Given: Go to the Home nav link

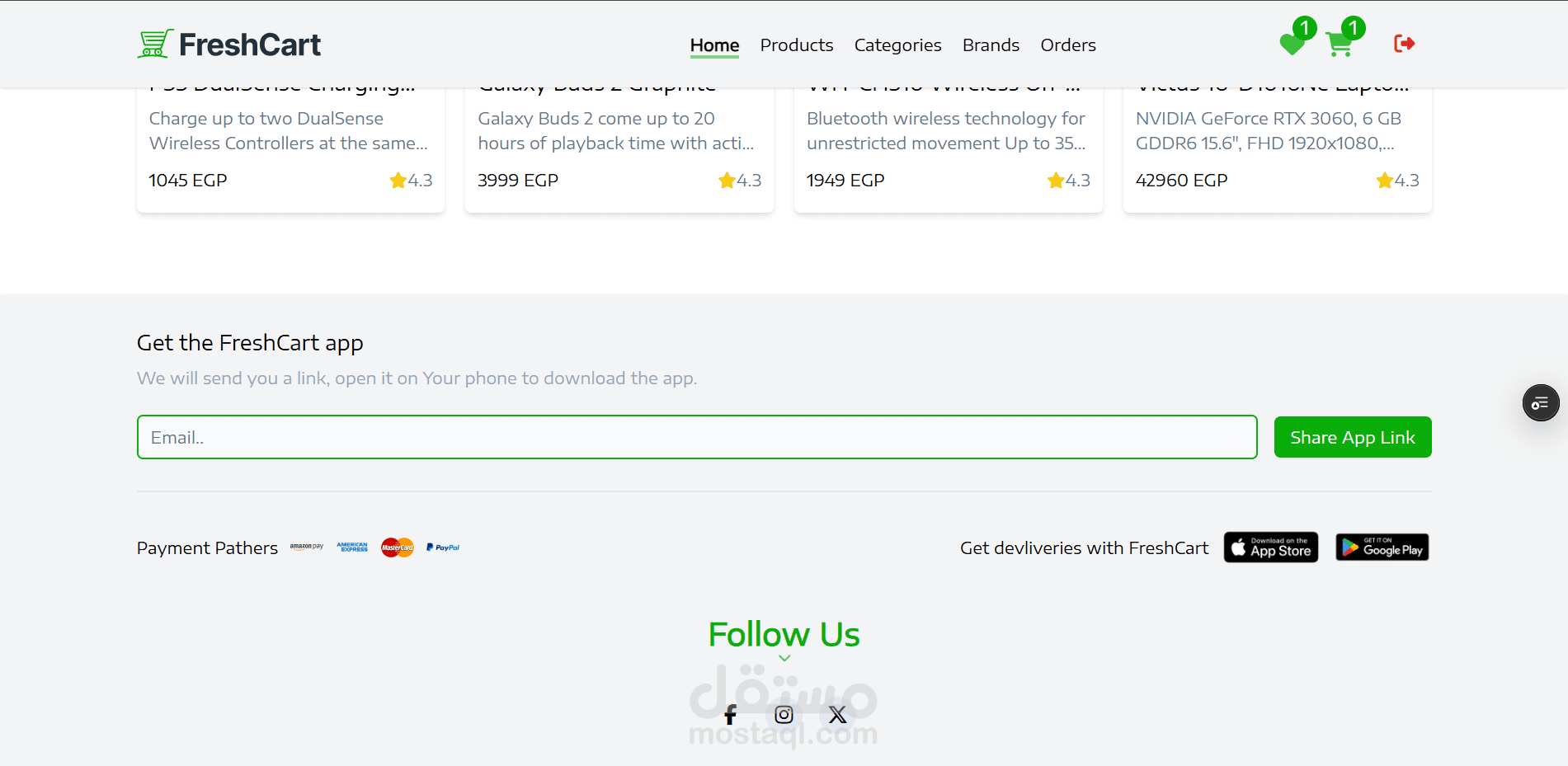Looking at the screenshot, I should [x=714, y=45].
